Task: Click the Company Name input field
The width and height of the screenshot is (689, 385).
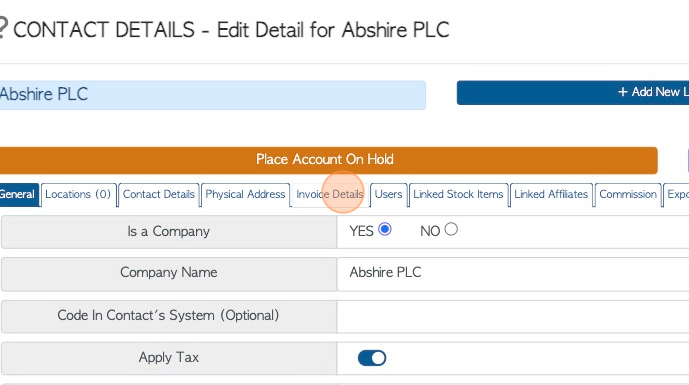Action: click(513, 272)
